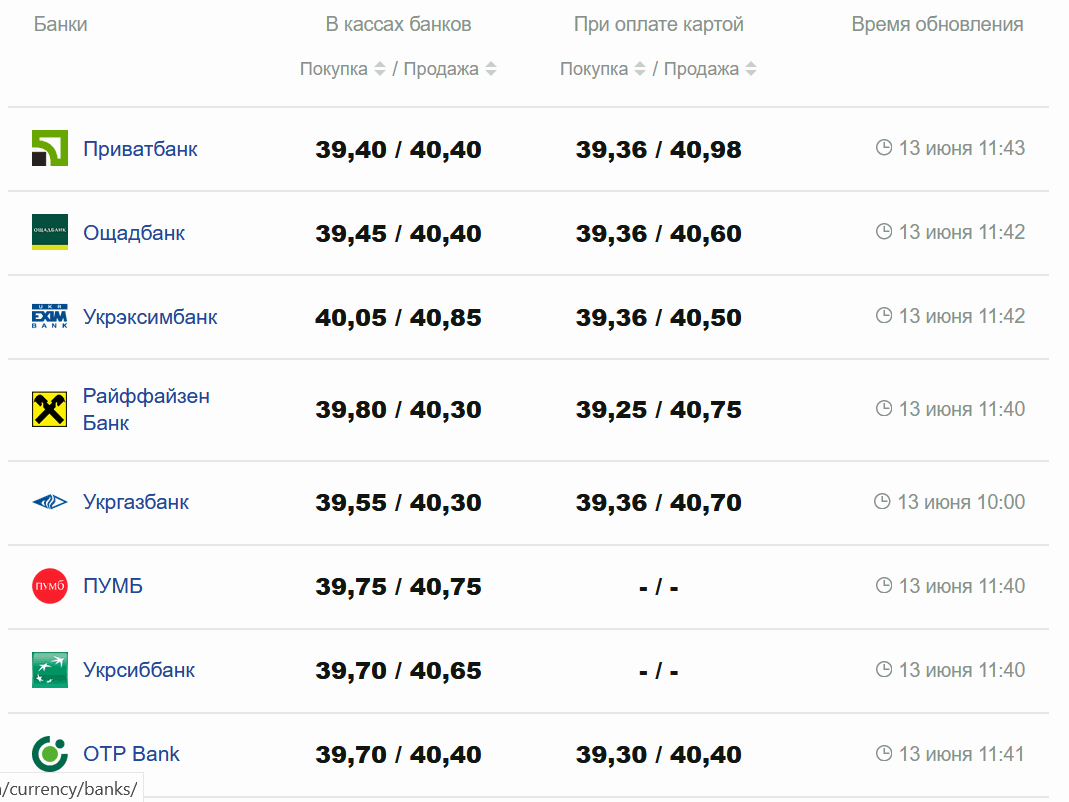Click the green Укрсиббанк logo icon
Screen dimensions: 1069x802
(49, 670)
